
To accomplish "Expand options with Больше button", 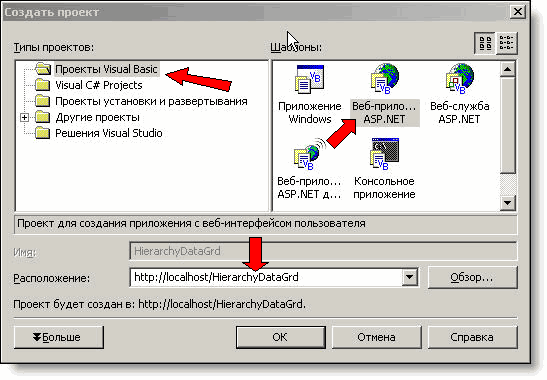I will [x=59, y=337].
